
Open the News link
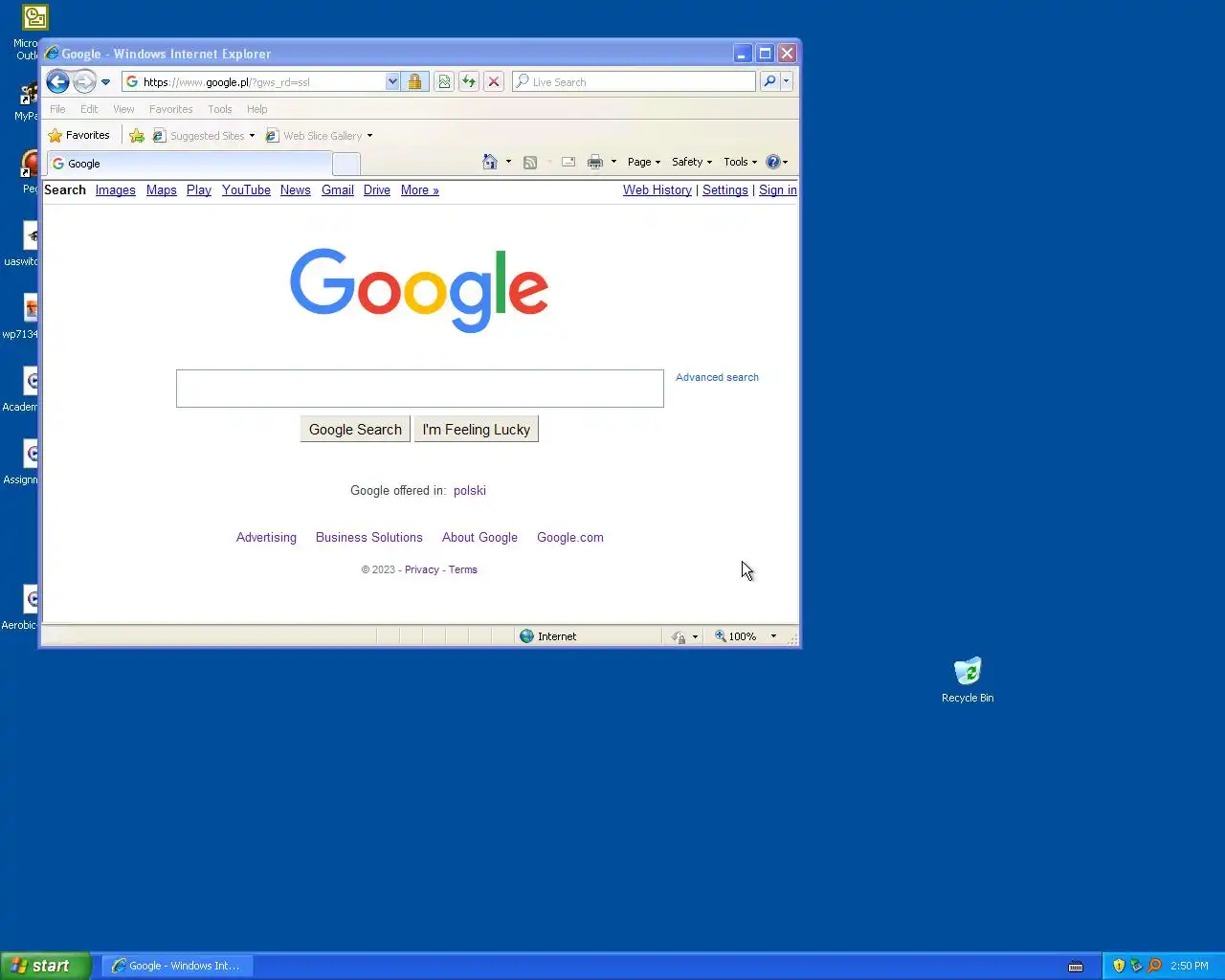tap(296, 190)
